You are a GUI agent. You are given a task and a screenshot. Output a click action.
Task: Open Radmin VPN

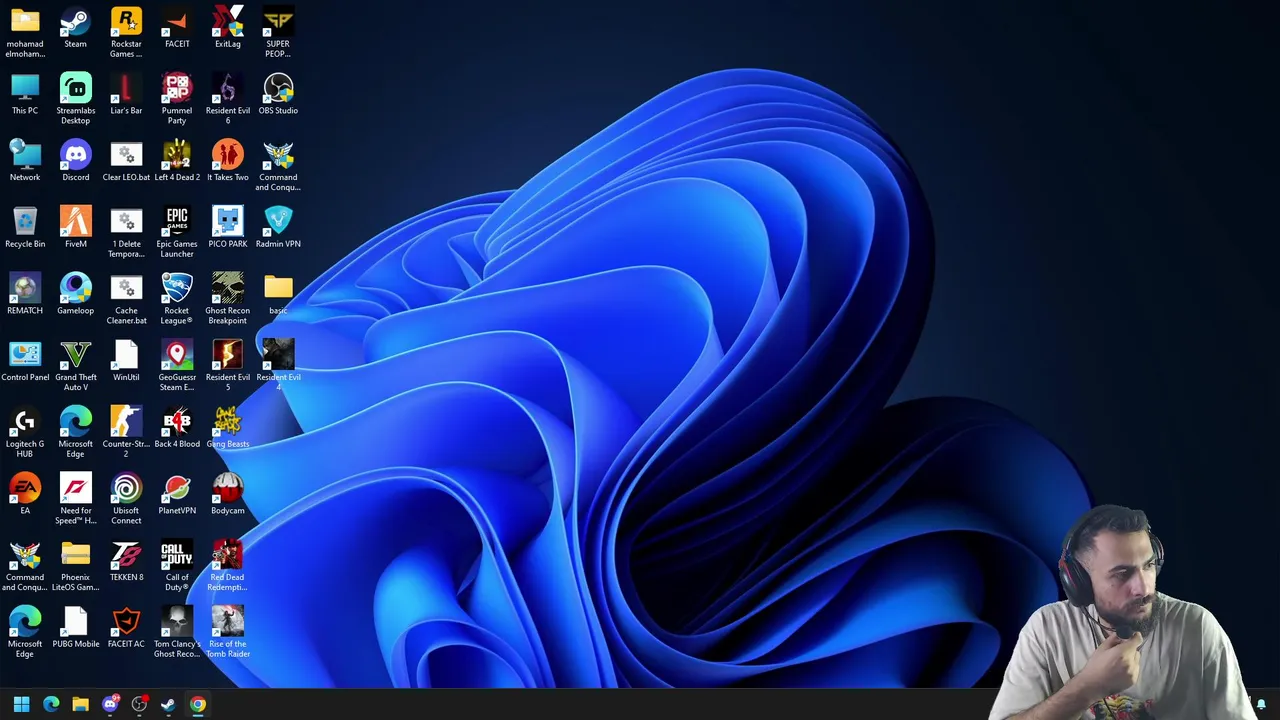click(x=278, y=227)
